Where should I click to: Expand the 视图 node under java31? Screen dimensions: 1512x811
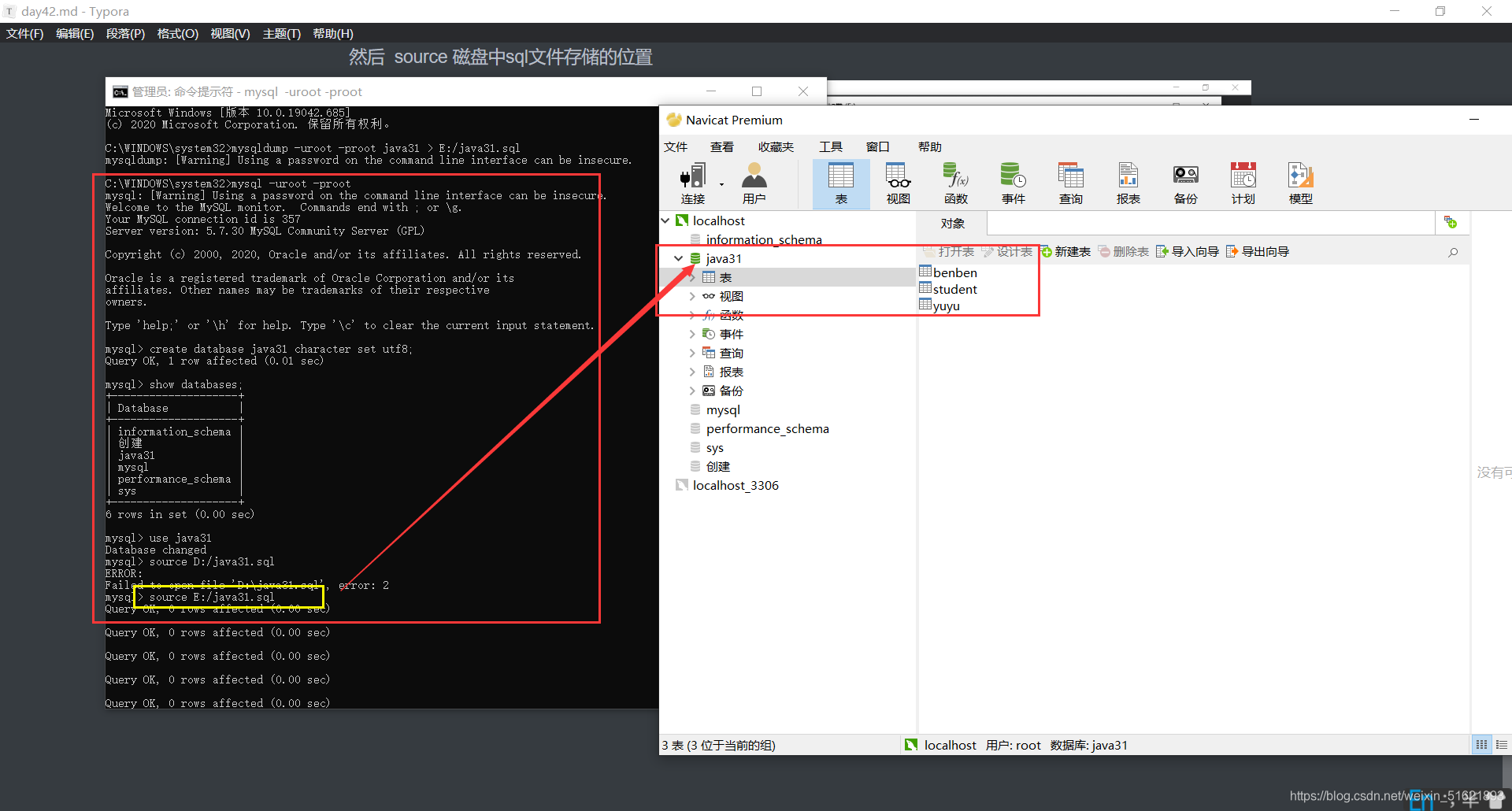point(691,296)
